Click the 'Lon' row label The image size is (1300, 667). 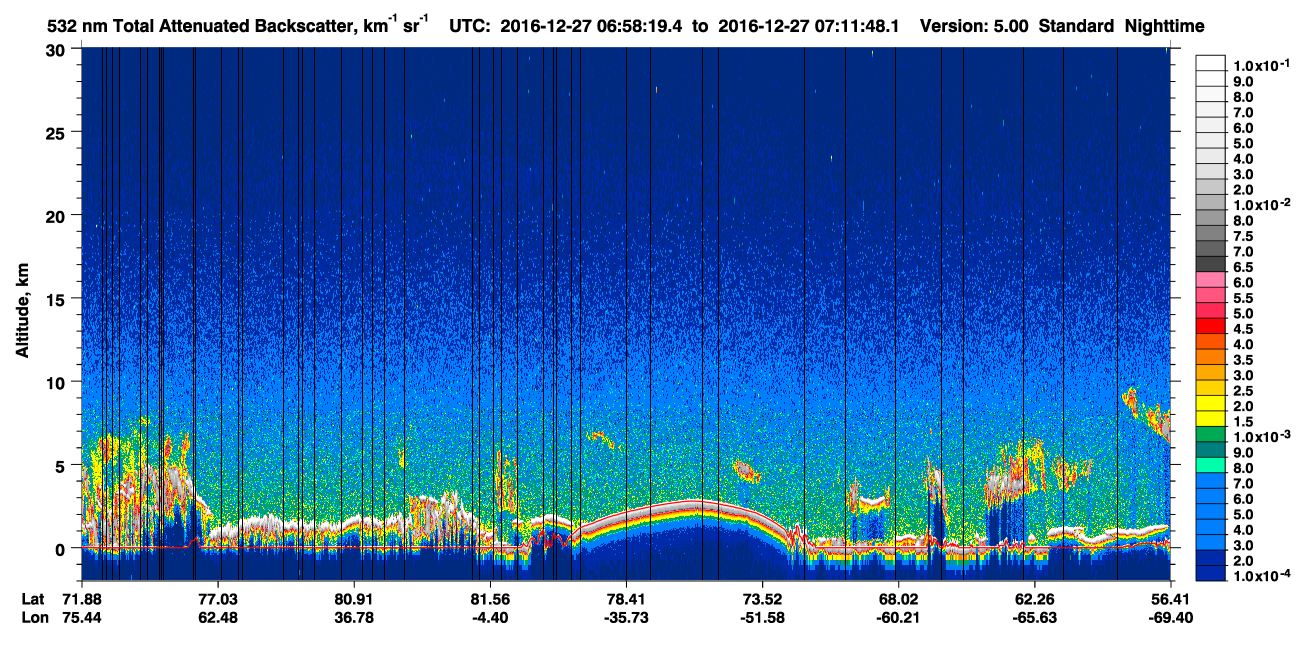coord(33,617)
